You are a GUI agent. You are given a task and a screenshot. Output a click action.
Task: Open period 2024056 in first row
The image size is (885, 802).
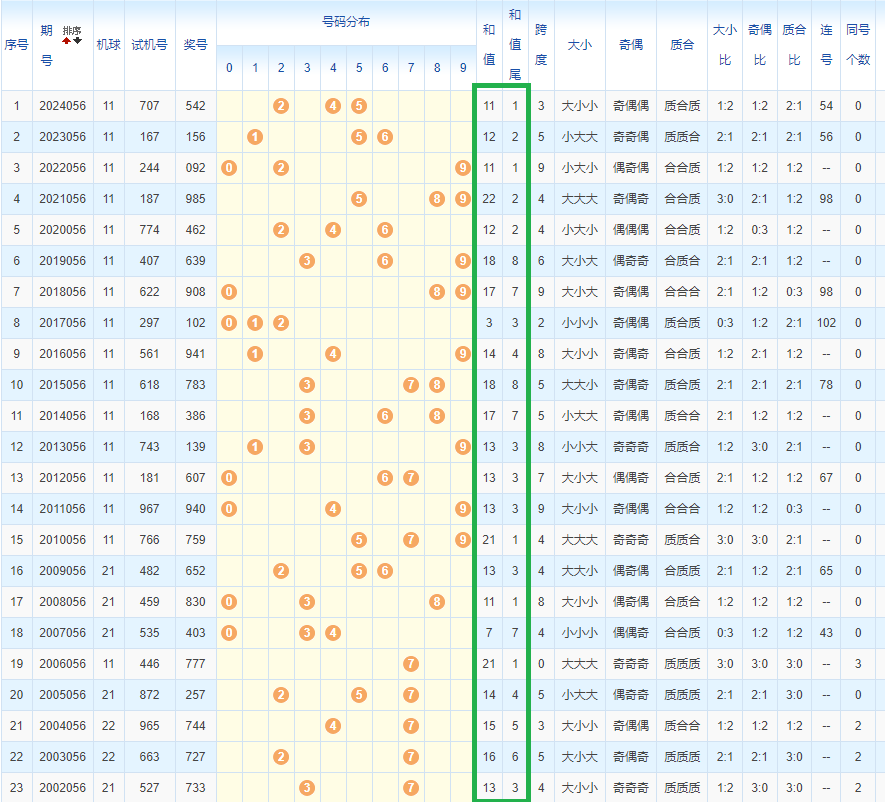[x=63, y=106]
